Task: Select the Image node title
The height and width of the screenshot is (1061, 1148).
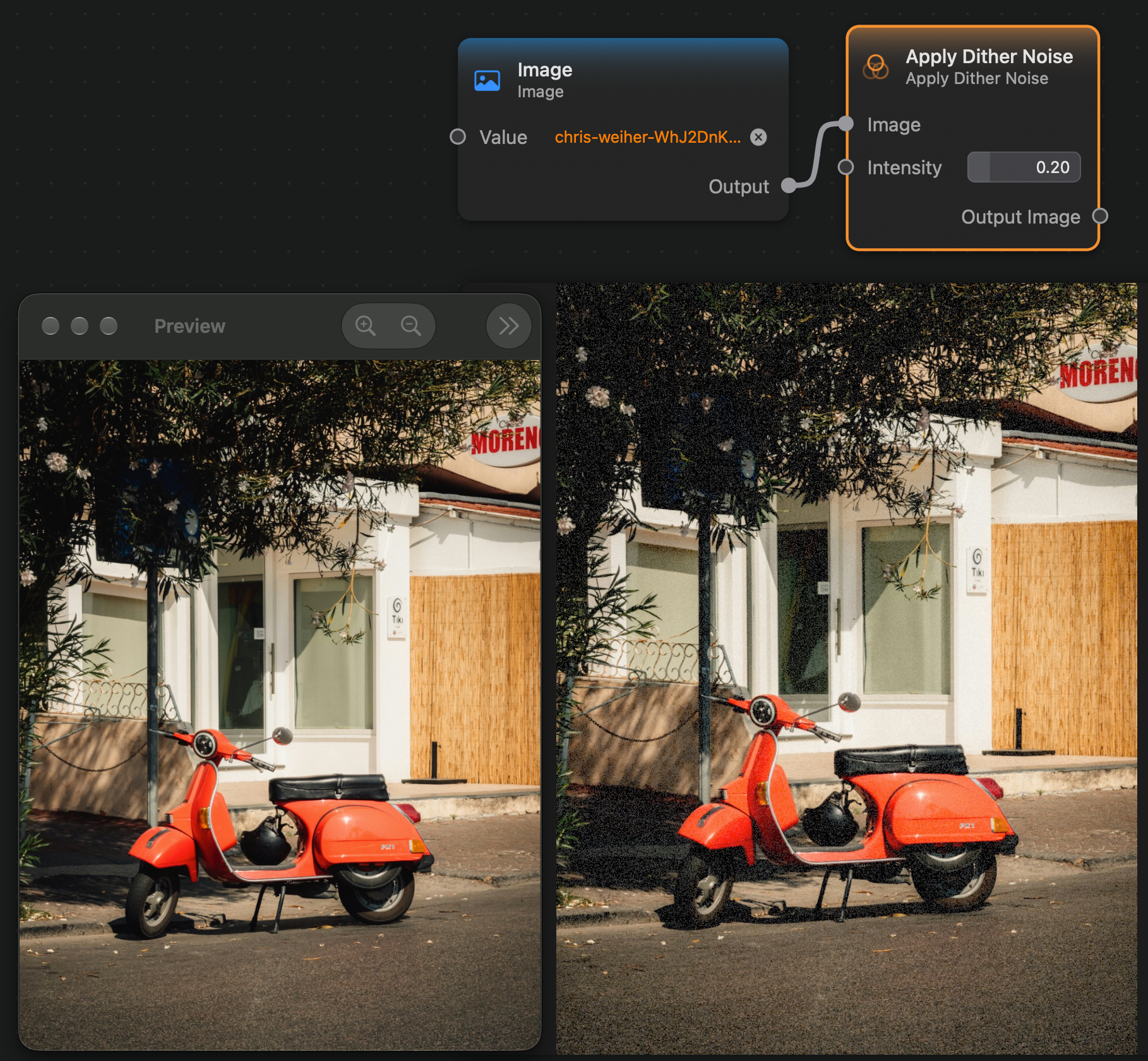Action: pyautogui.click(x=544, y=69)
